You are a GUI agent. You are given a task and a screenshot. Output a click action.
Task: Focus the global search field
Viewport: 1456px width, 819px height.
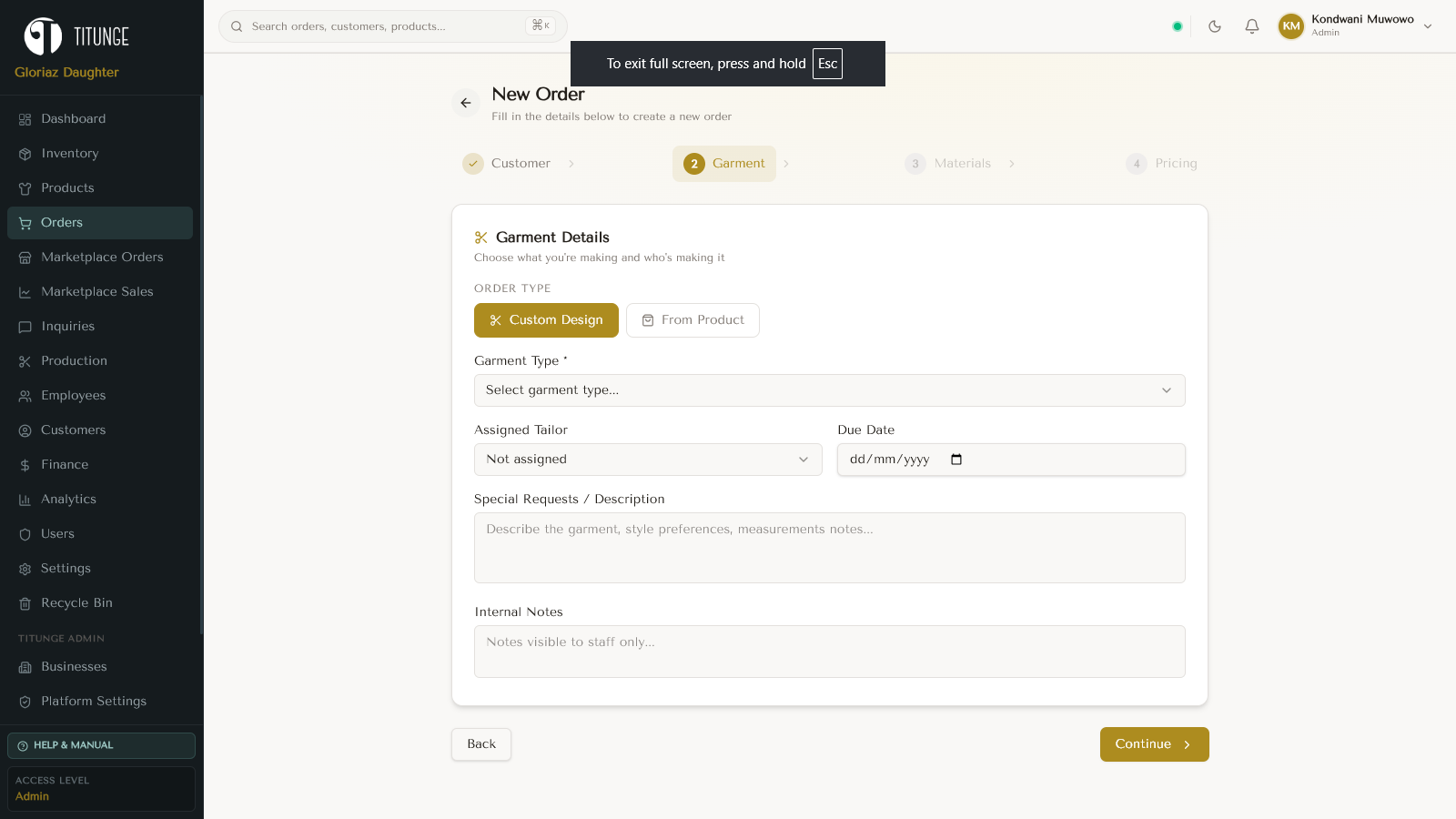[x=392, y=26]
